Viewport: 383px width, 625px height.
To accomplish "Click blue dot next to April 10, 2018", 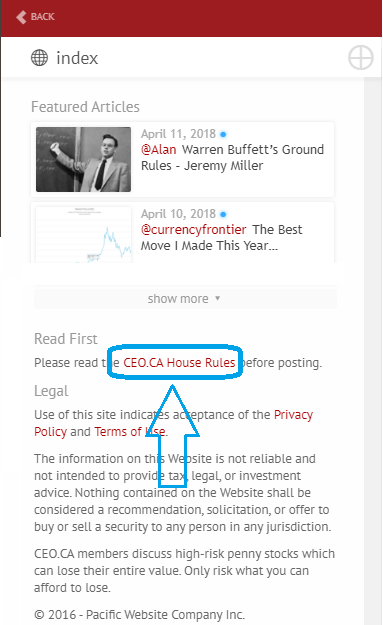I will point(223,214).
